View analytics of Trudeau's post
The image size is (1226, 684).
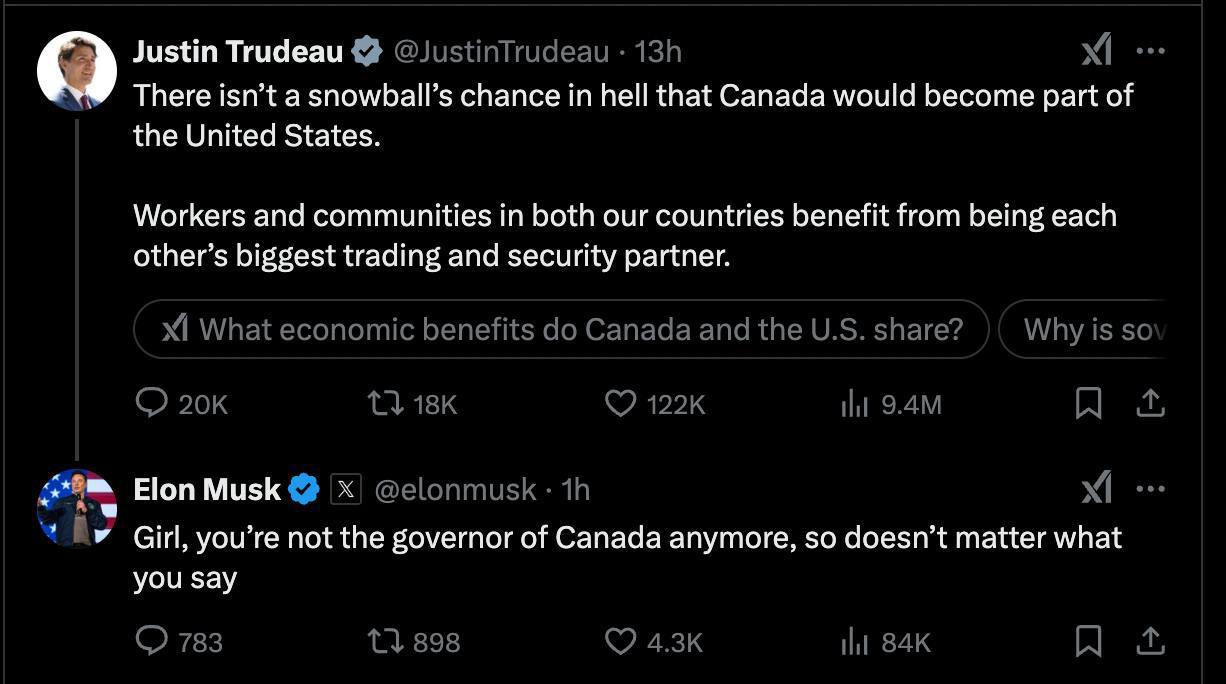tap(854, 403)
